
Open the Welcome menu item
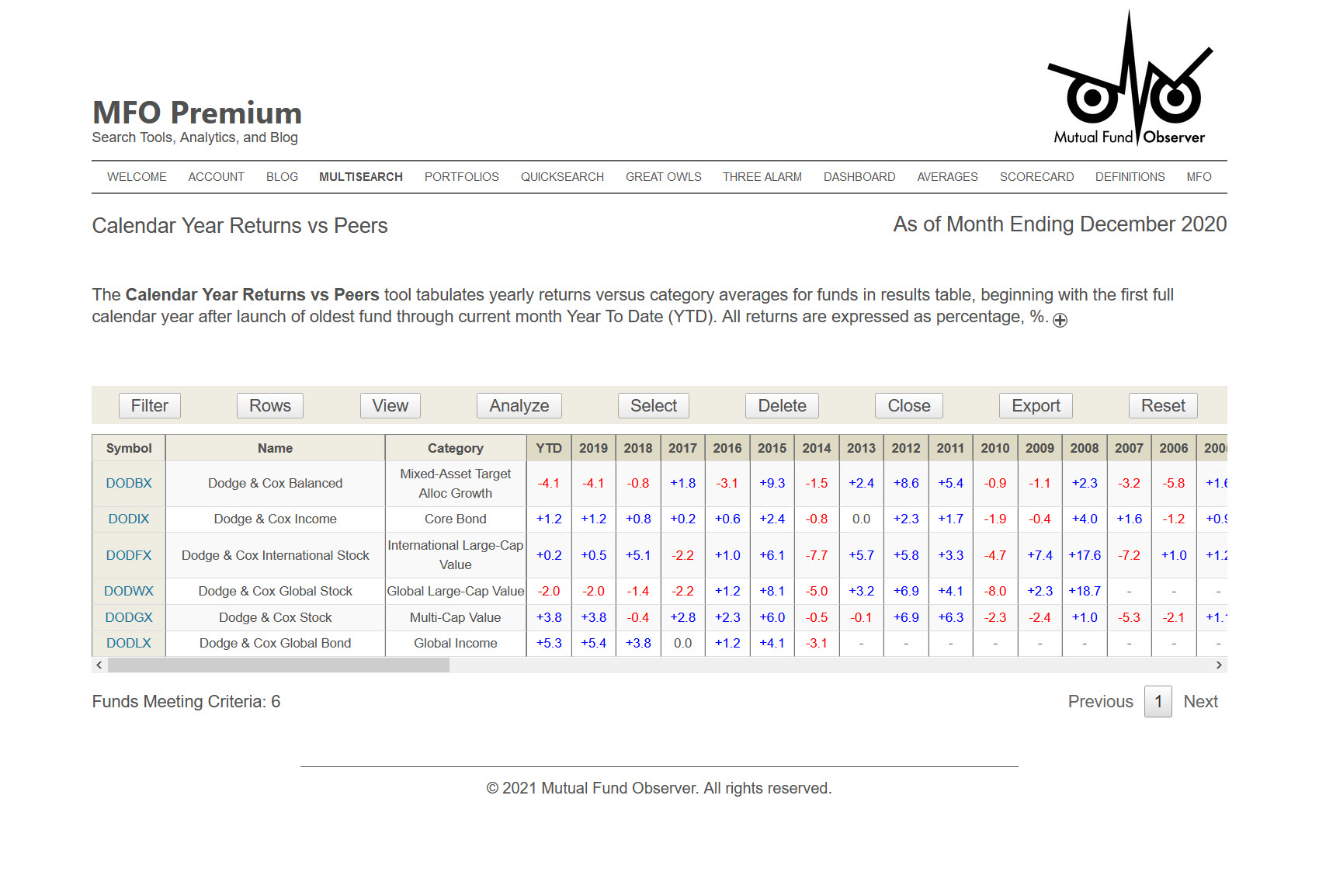tap(137, 177)
